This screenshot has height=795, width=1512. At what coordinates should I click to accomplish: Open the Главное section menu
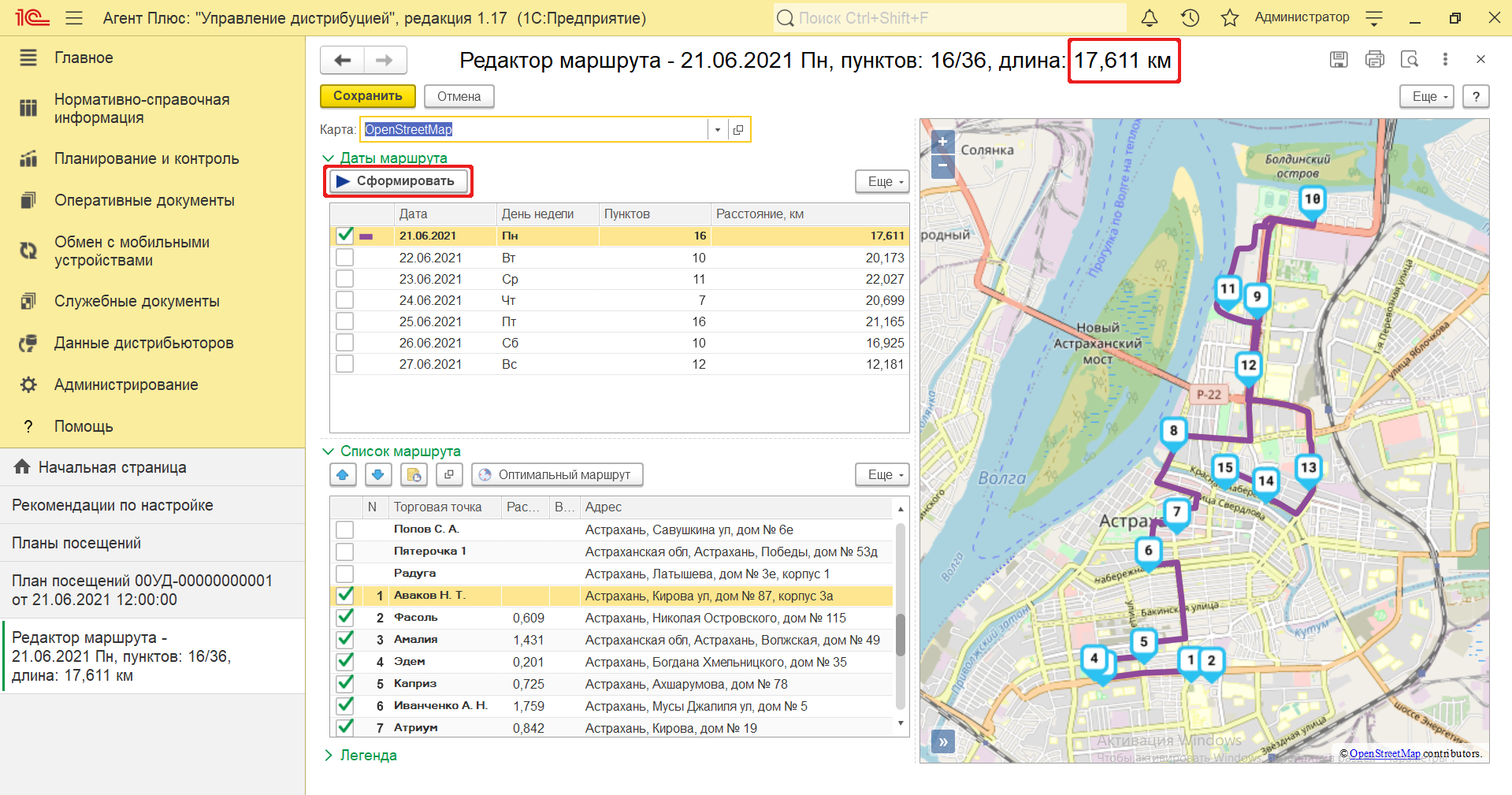tap(84, 58)
